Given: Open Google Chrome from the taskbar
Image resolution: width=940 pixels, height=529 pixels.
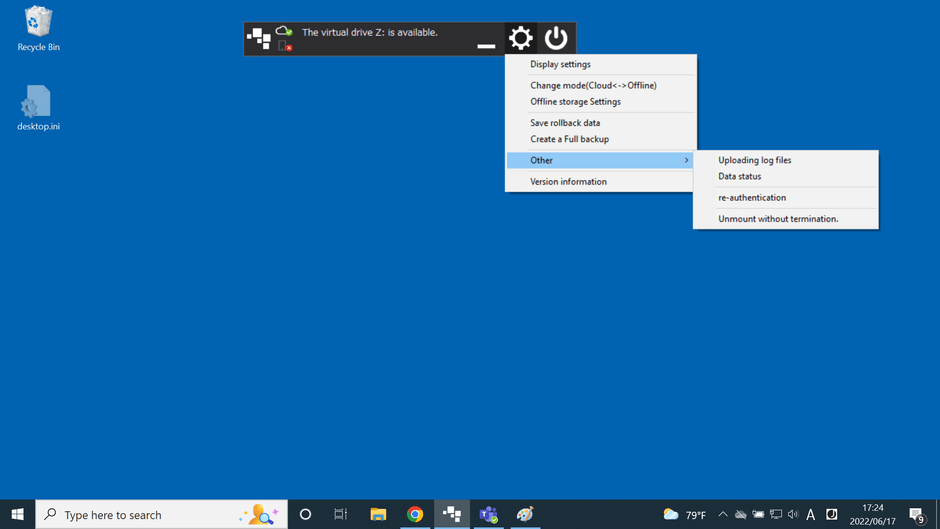Looking at the screenshot, I should [x=415, y=514].
